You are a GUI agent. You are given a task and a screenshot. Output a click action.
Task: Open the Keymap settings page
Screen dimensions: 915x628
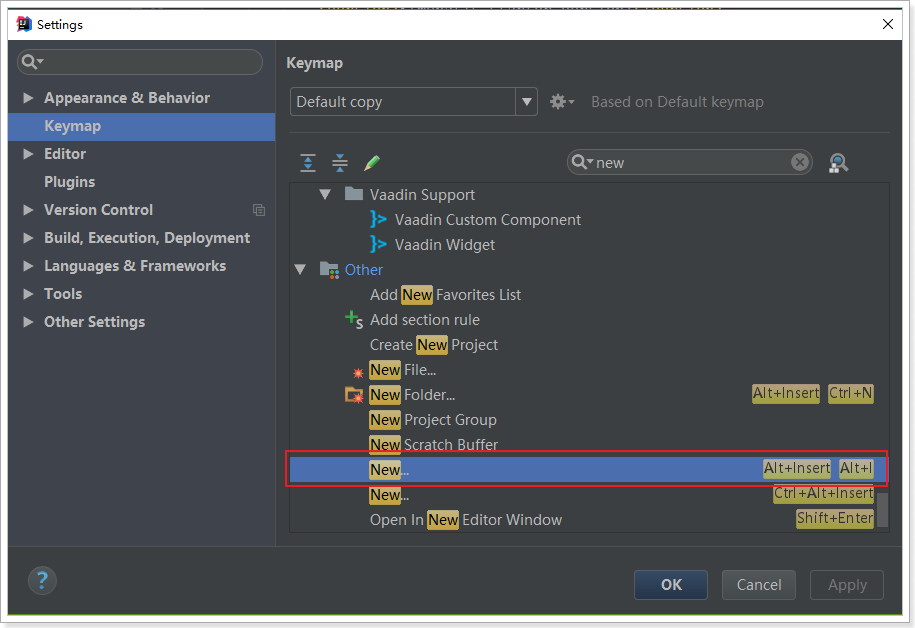tap(72, 126)
